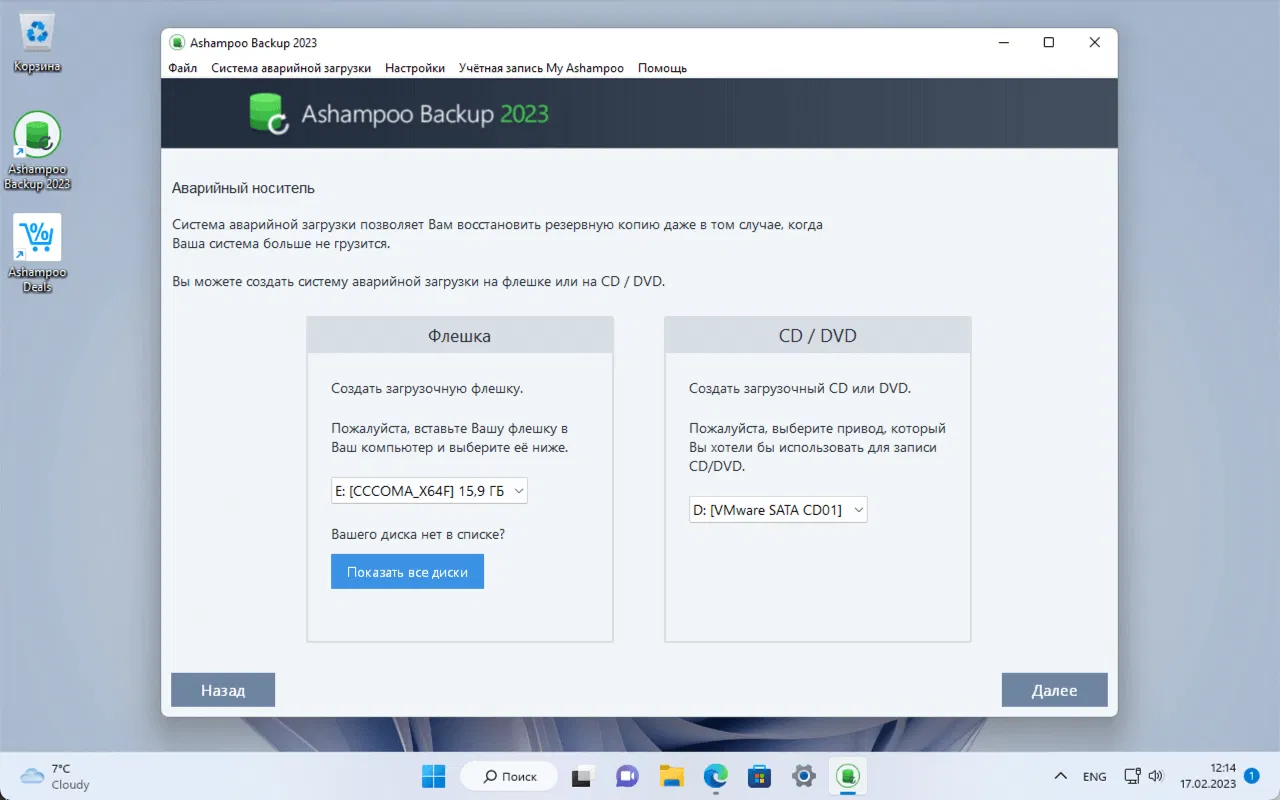Image resolution: width=1280 pixels, height=800 pixels.
Task: Click text Создать загрузочный CD или DVD.
Action: [x=800, y=388]
